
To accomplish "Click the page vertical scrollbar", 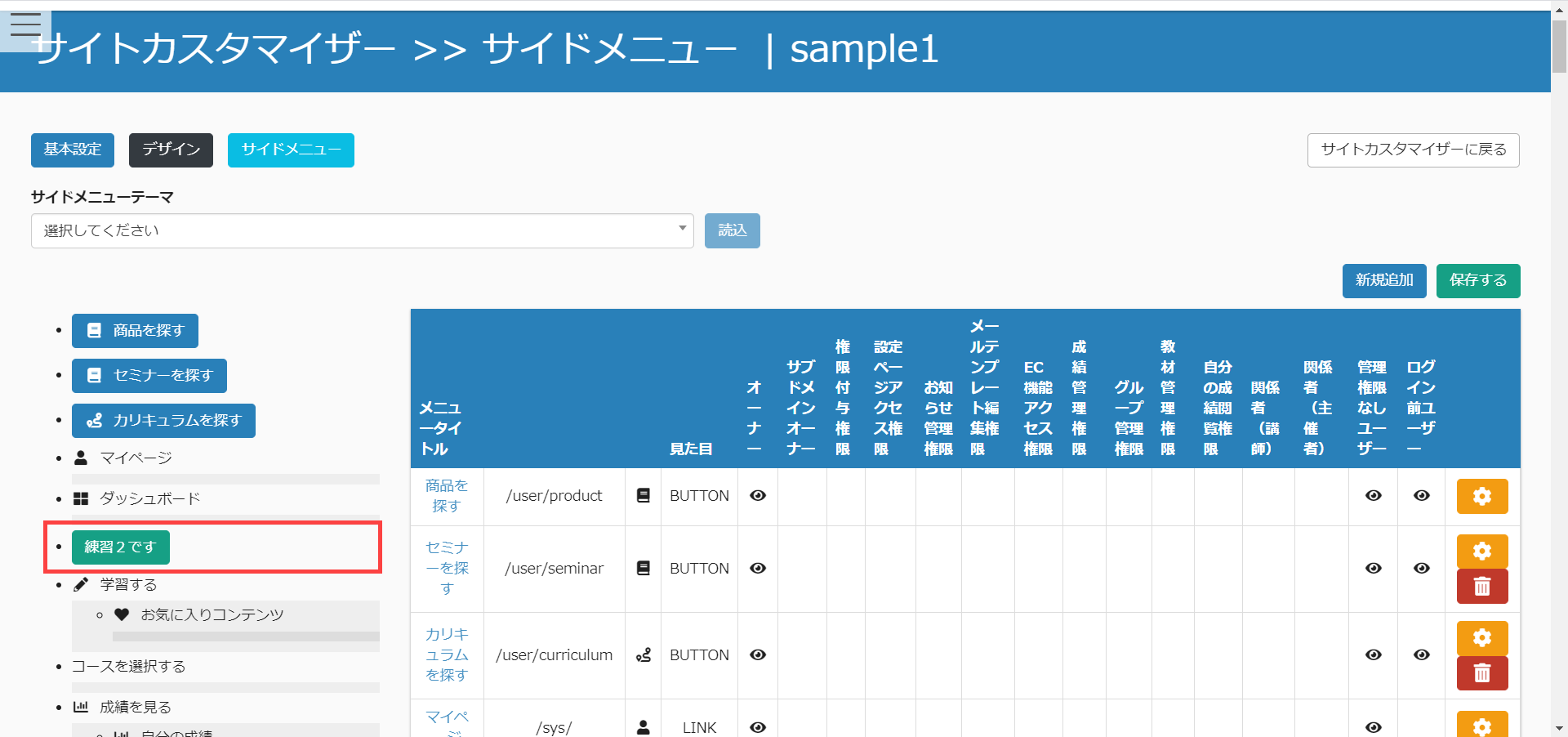I will tap(1559, 368).
